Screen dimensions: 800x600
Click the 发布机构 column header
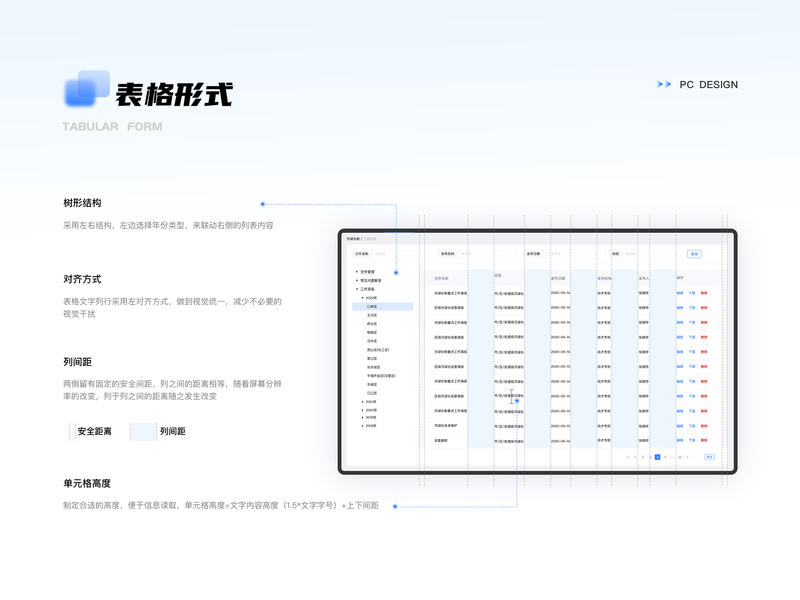tap(604, 279)
